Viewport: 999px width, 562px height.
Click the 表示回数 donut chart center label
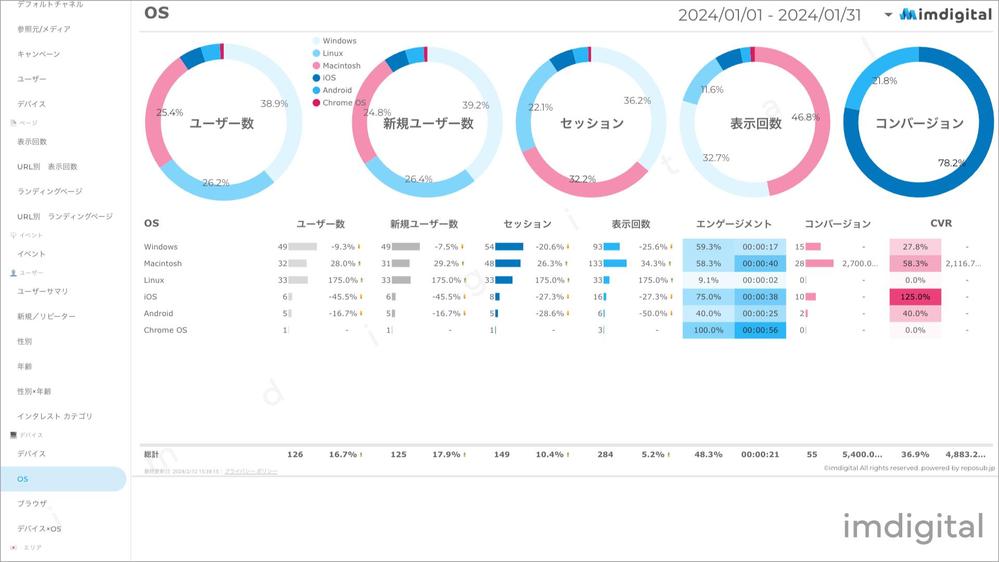[756, 124]
